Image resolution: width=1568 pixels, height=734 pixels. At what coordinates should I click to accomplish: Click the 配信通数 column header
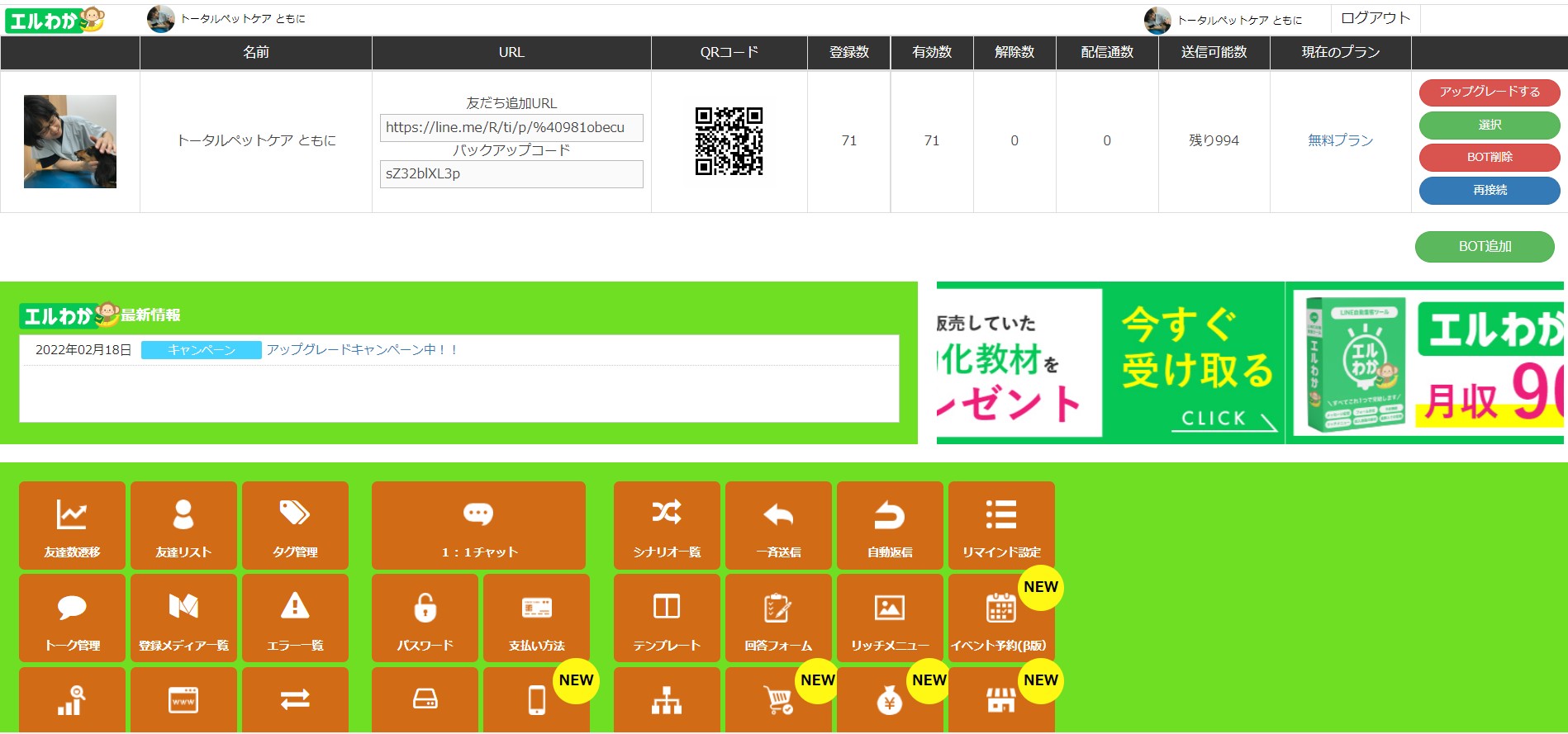1107,52
